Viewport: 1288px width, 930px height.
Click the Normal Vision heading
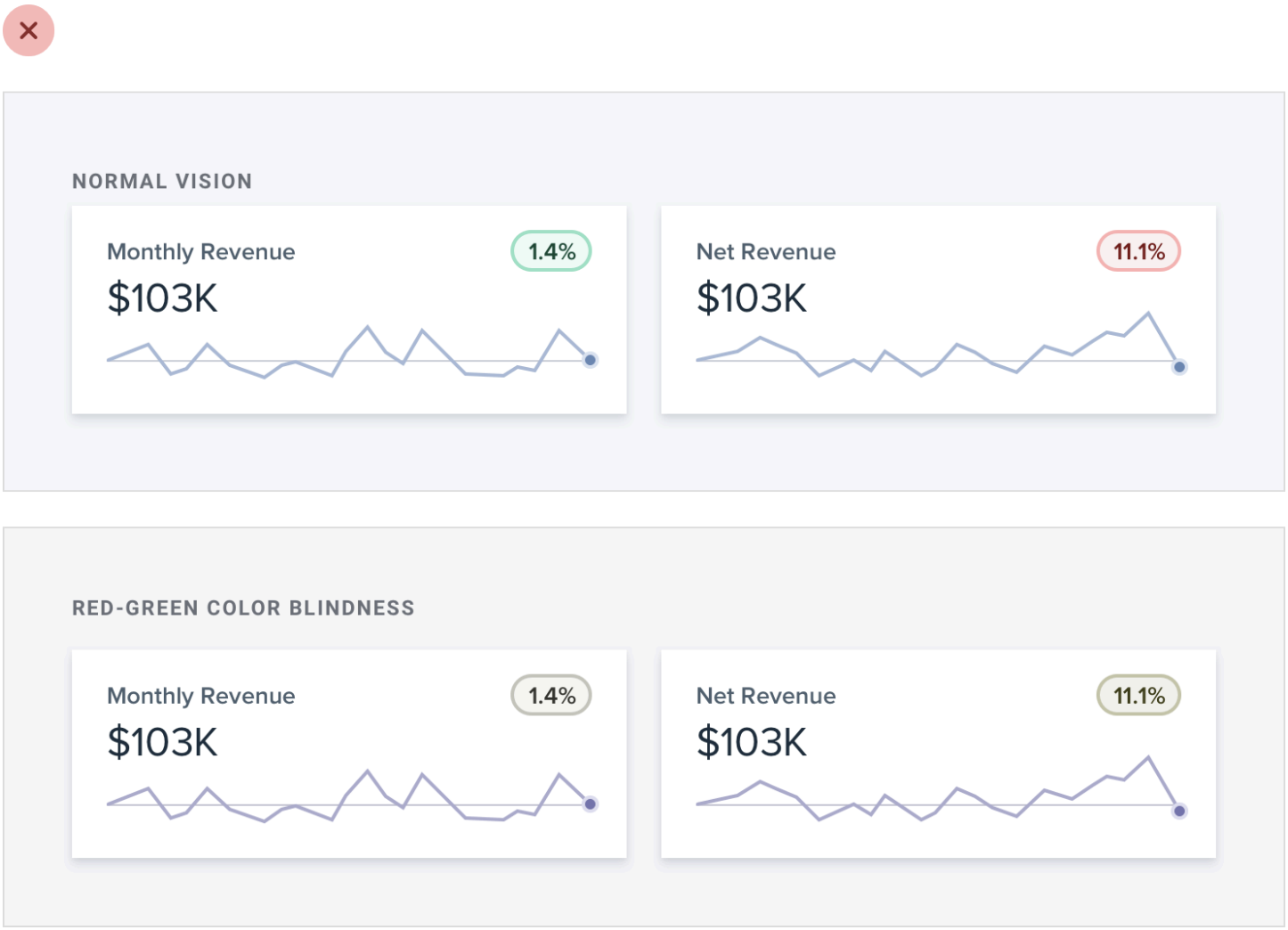click(x=162, y=182)
